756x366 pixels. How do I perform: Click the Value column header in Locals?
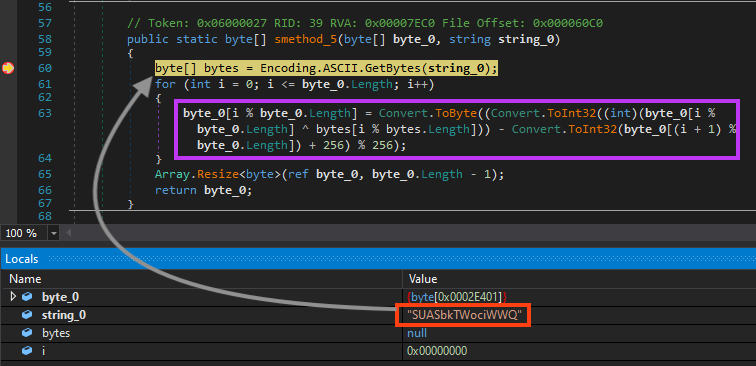coord(423,279)
